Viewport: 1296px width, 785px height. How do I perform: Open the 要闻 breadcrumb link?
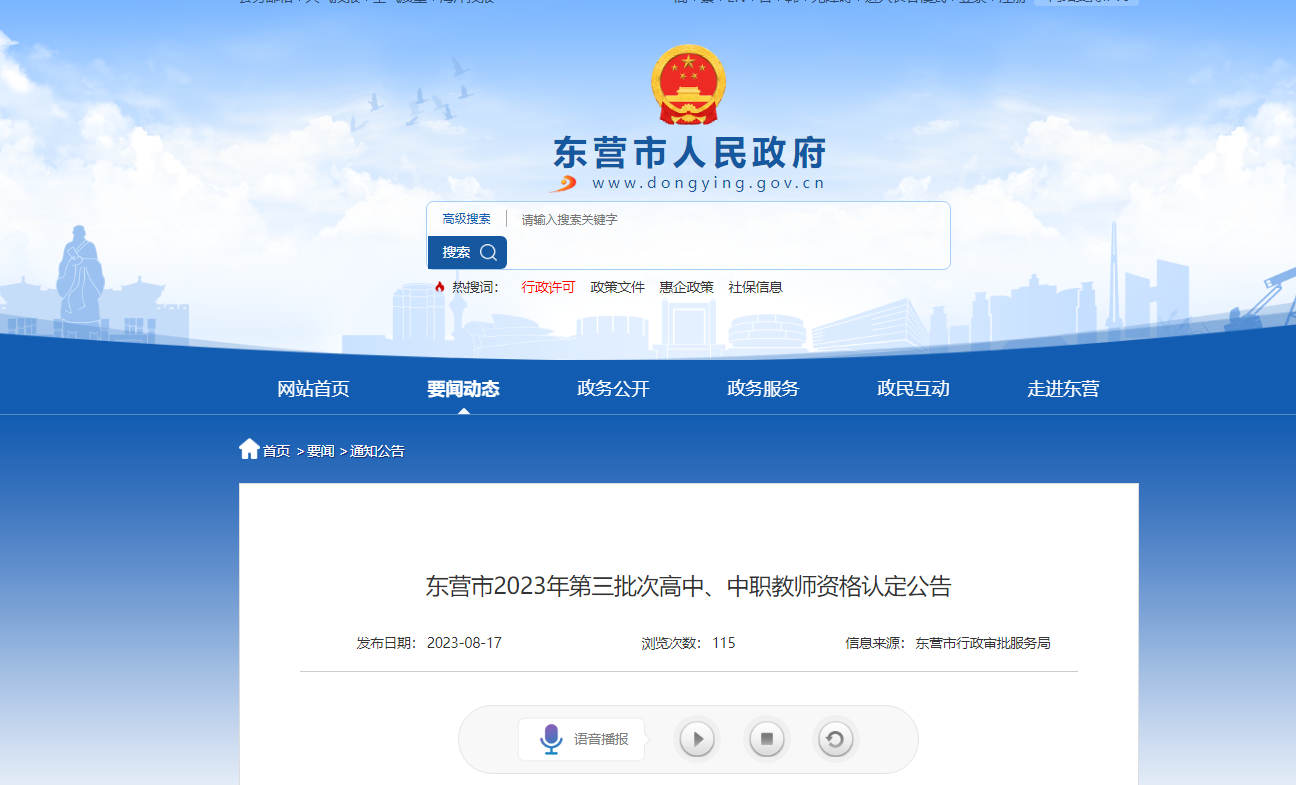click(320, 451)
